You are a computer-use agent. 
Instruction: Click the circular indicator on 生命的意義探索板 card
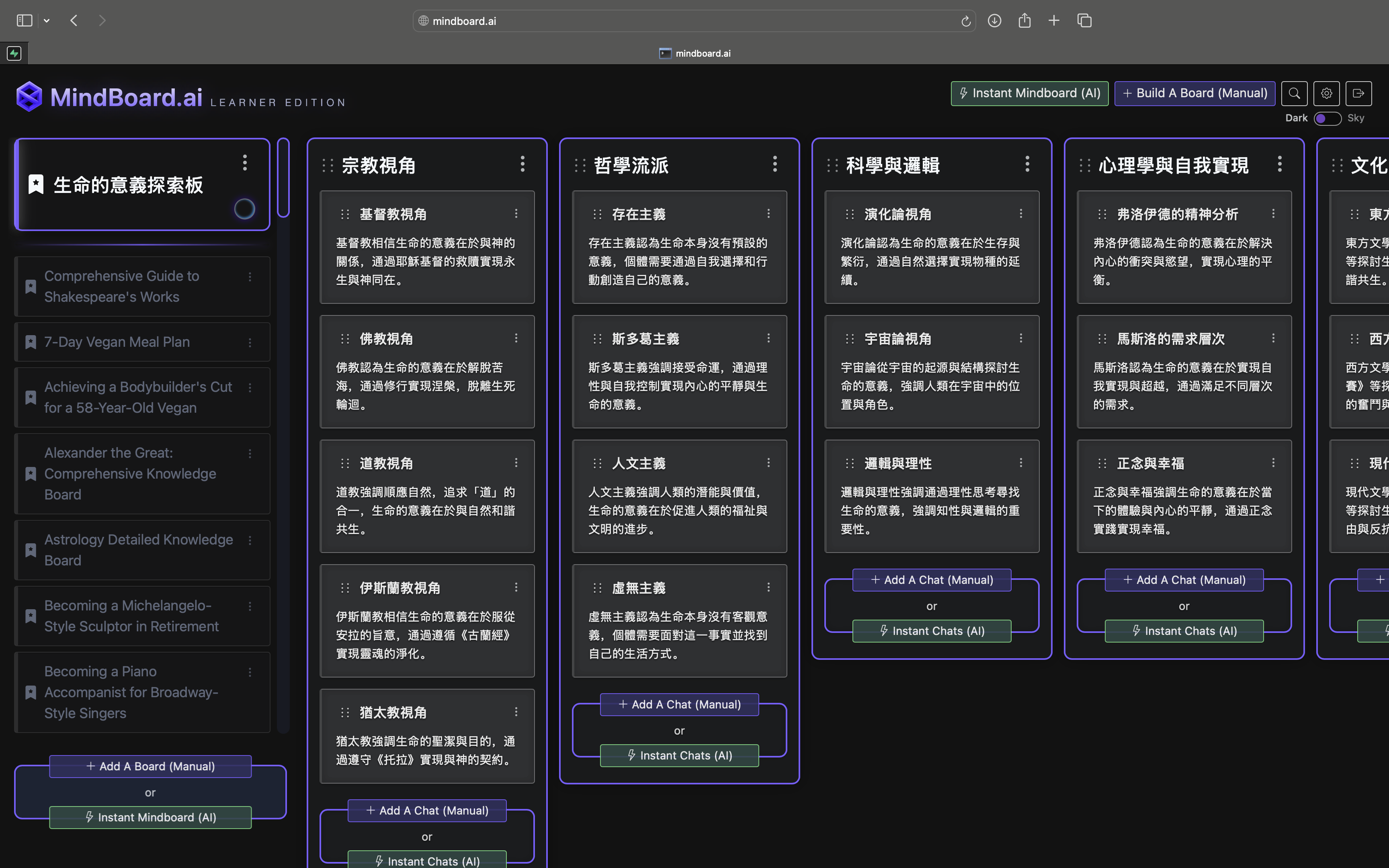tap(244, 209)
